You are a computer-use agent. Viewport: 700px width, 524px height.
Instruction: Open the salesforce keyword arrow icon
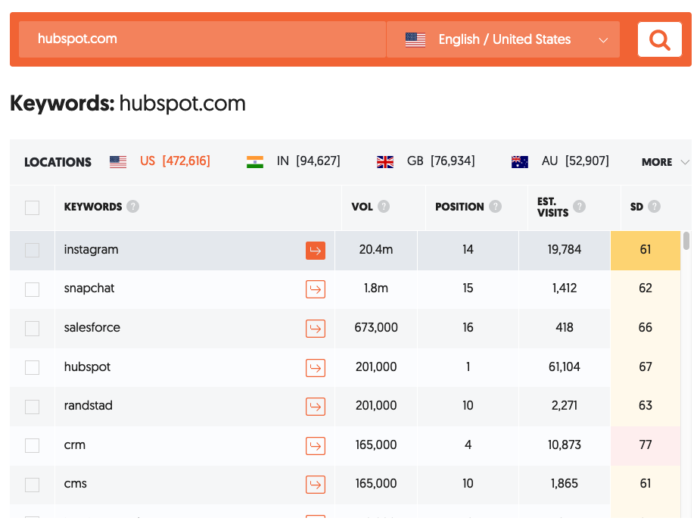315,329
